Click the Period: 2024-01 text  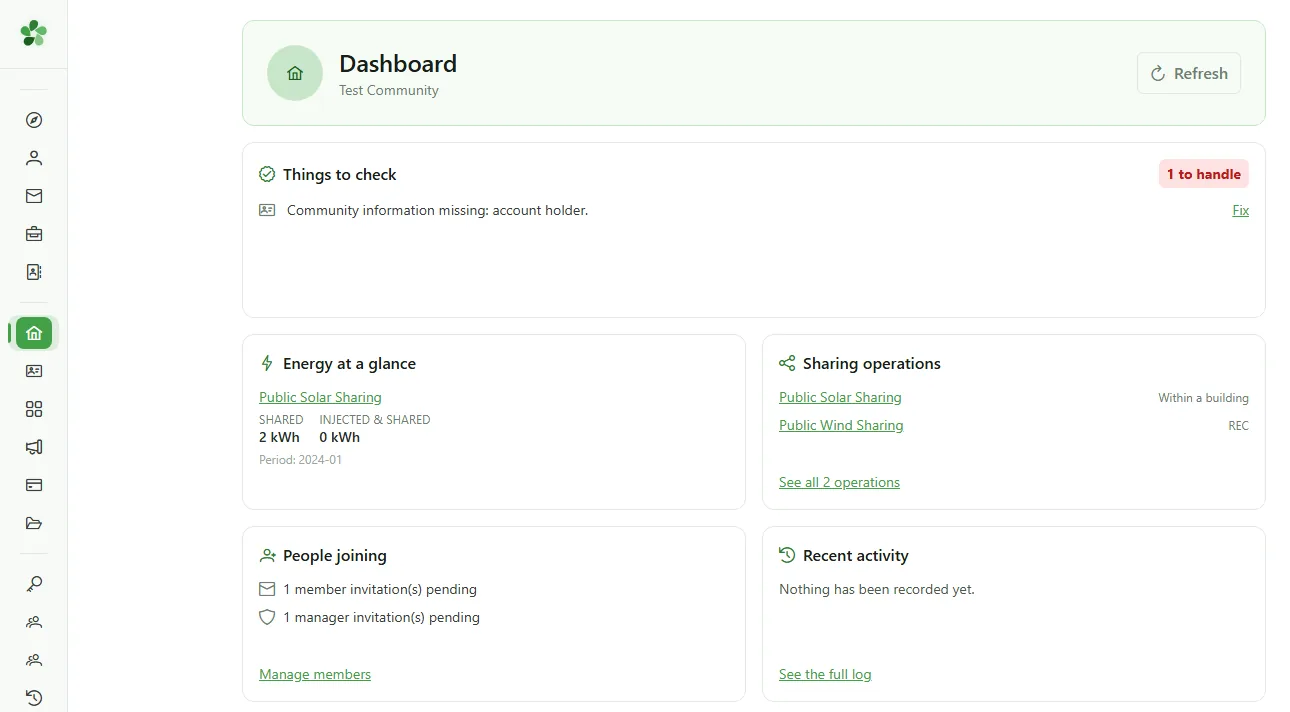[300, 460]
